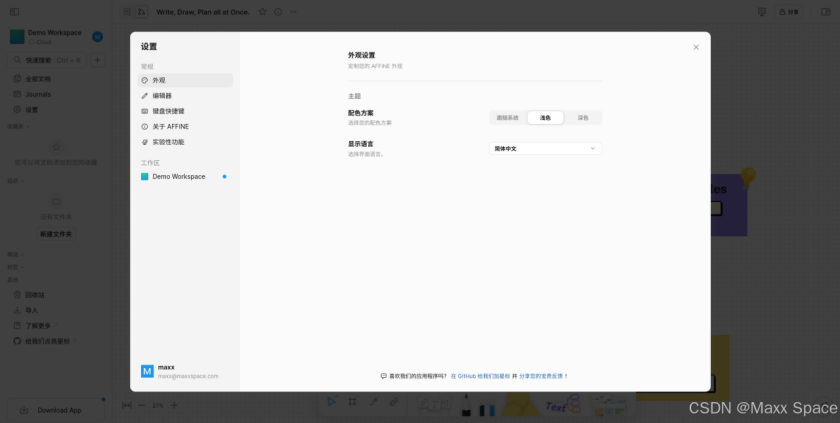Collapse the 收藏夹 section
Viewport: 840px width, 423px height.
pyautogui.click(x=18, y=127)
